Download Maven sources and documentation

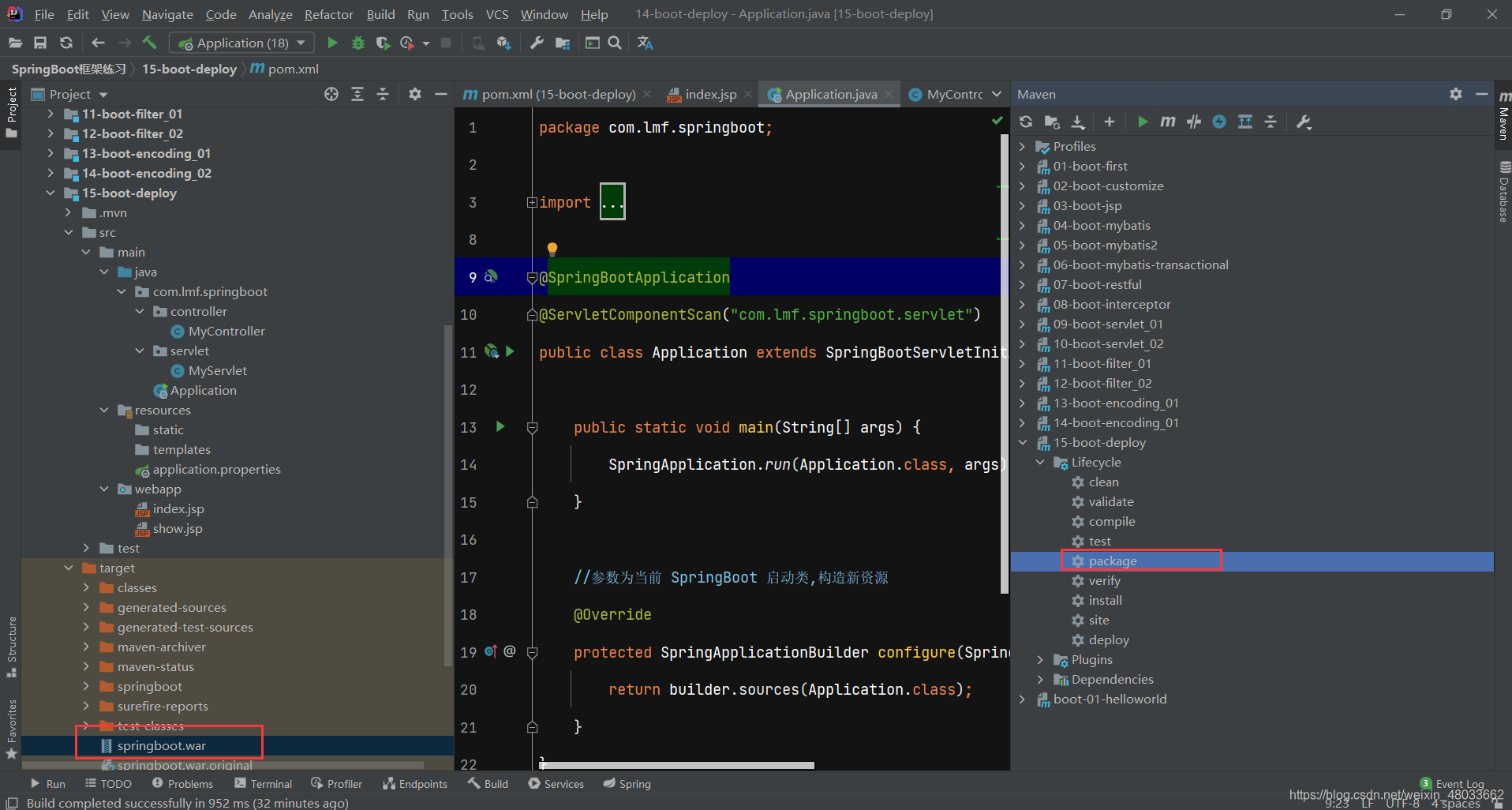(x=1078, y=122)
